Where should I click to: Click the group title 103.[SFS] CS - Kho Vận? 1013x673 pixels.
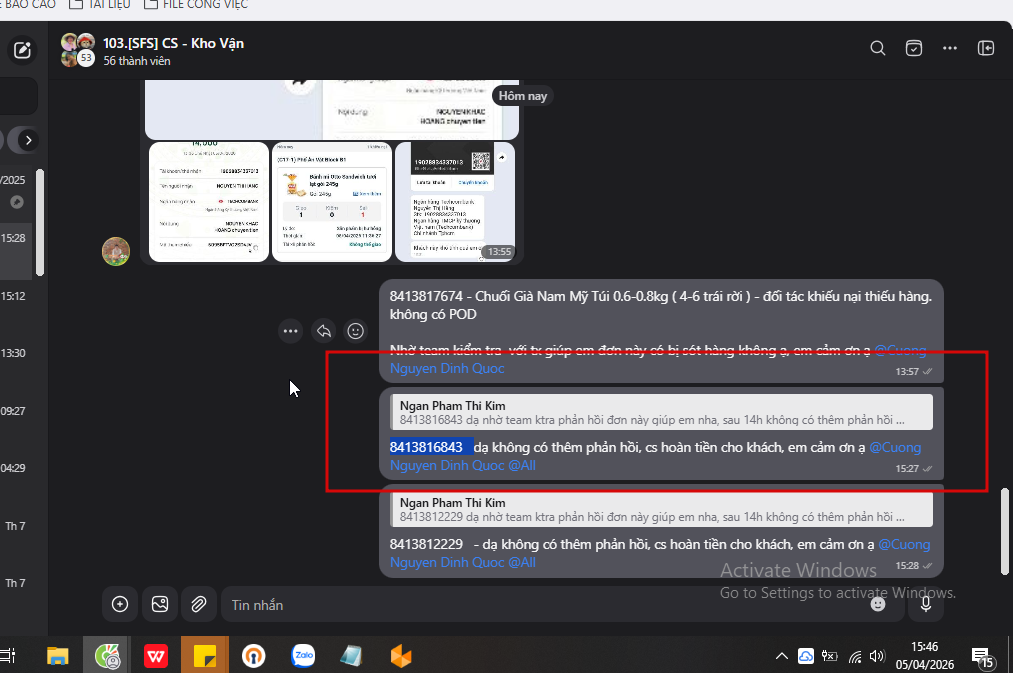point(173,43)
